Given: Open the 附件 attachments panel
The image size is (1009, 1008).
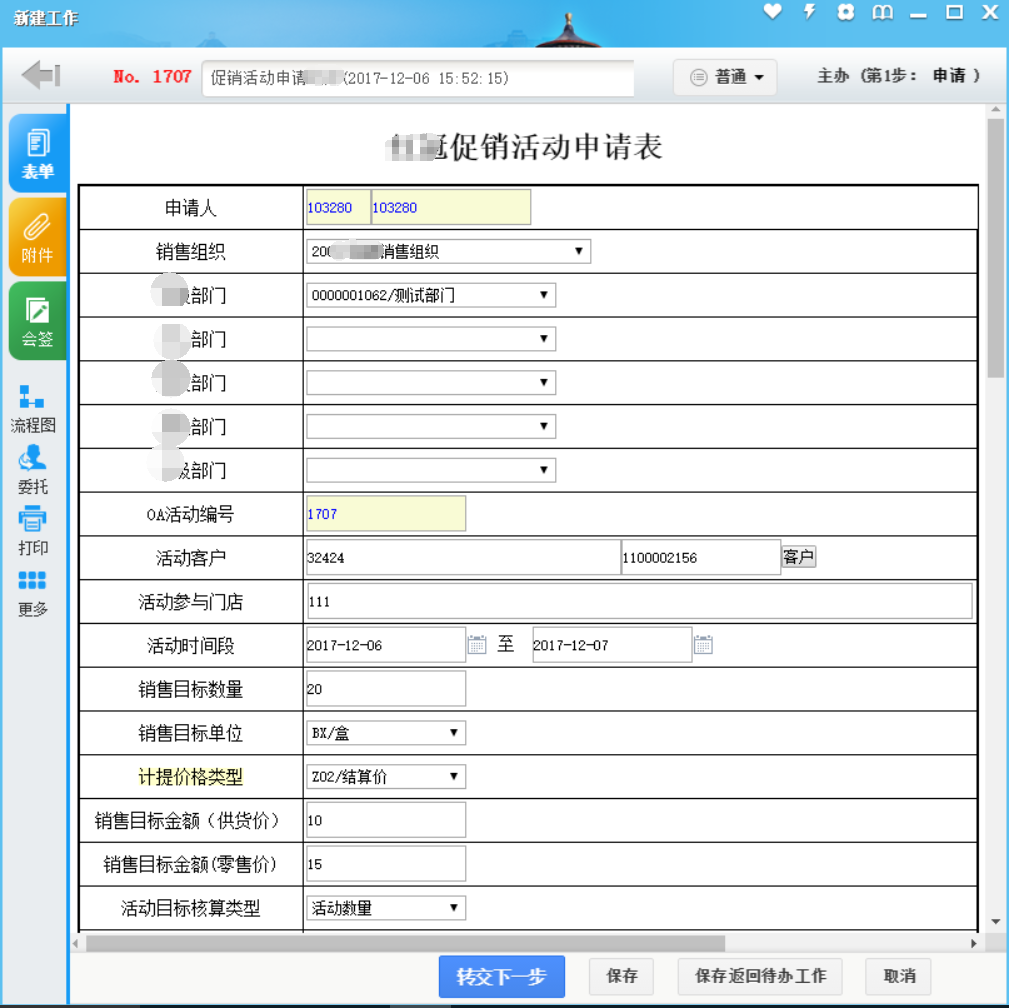Looking at the screenshot, I should tap(37, 237).
